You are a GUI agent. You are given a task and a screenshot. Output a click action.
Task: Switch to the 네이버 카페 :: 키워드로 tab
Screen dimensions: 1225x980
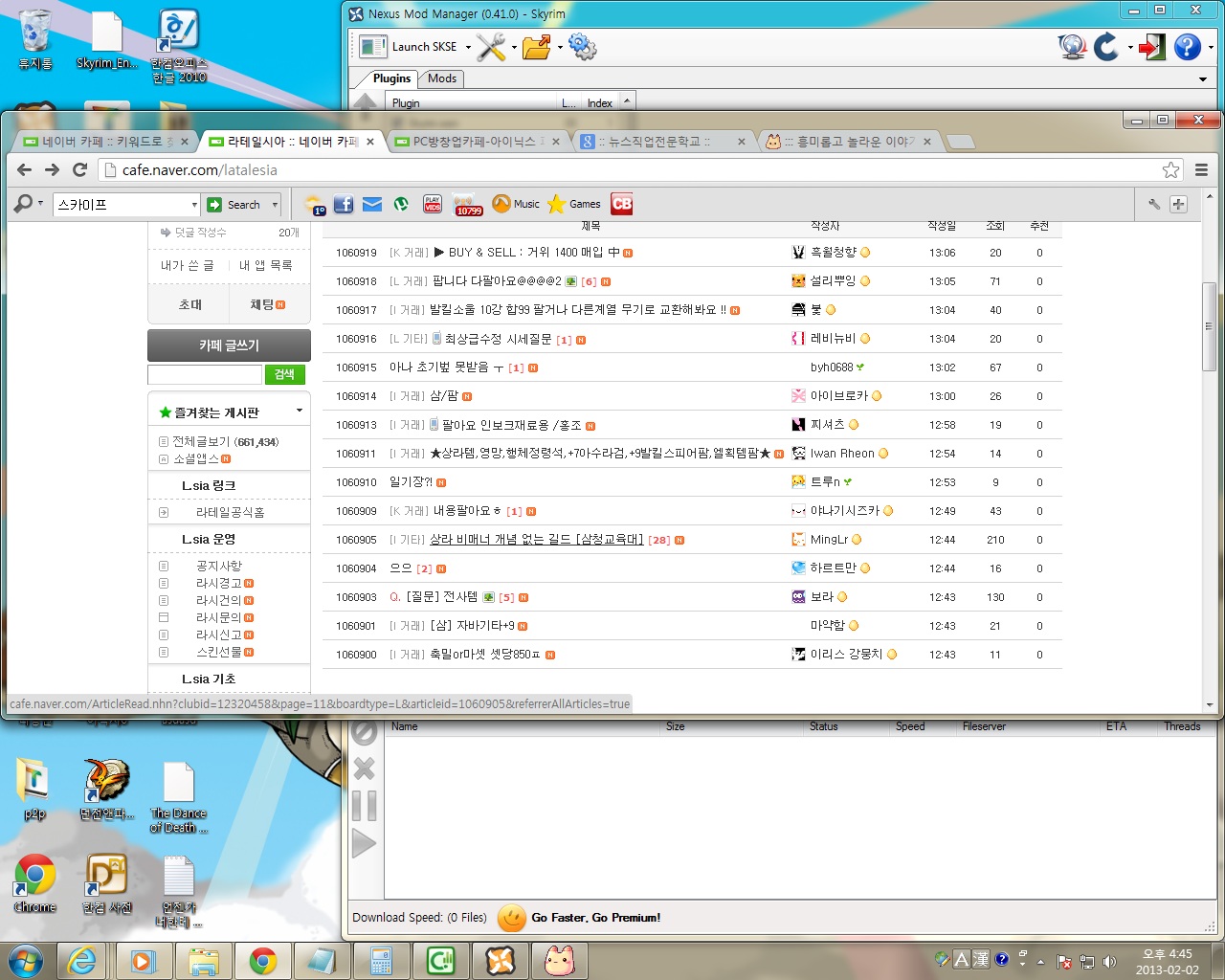(x=107, y=142)
